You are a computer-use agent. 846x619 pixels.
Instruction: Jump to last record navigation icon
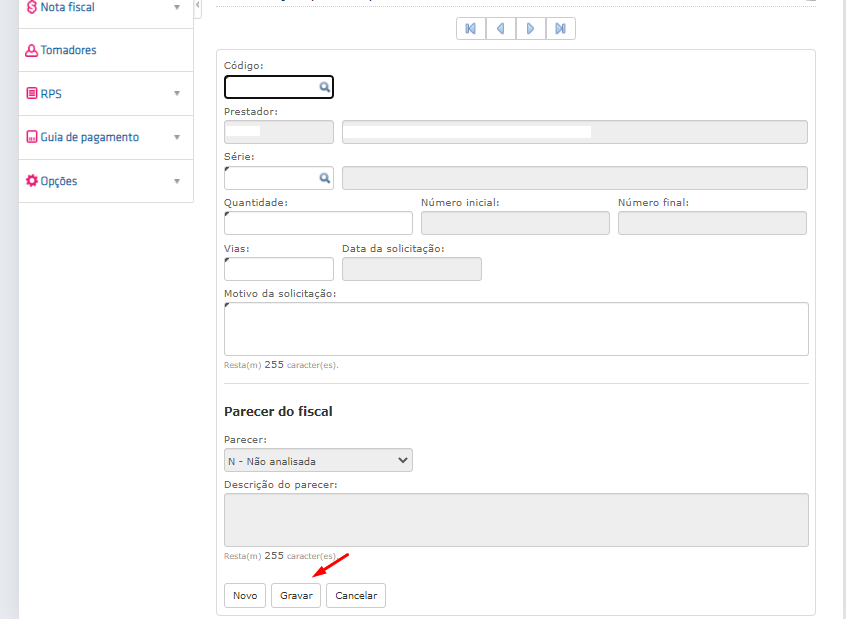click(x=561, y=29)
